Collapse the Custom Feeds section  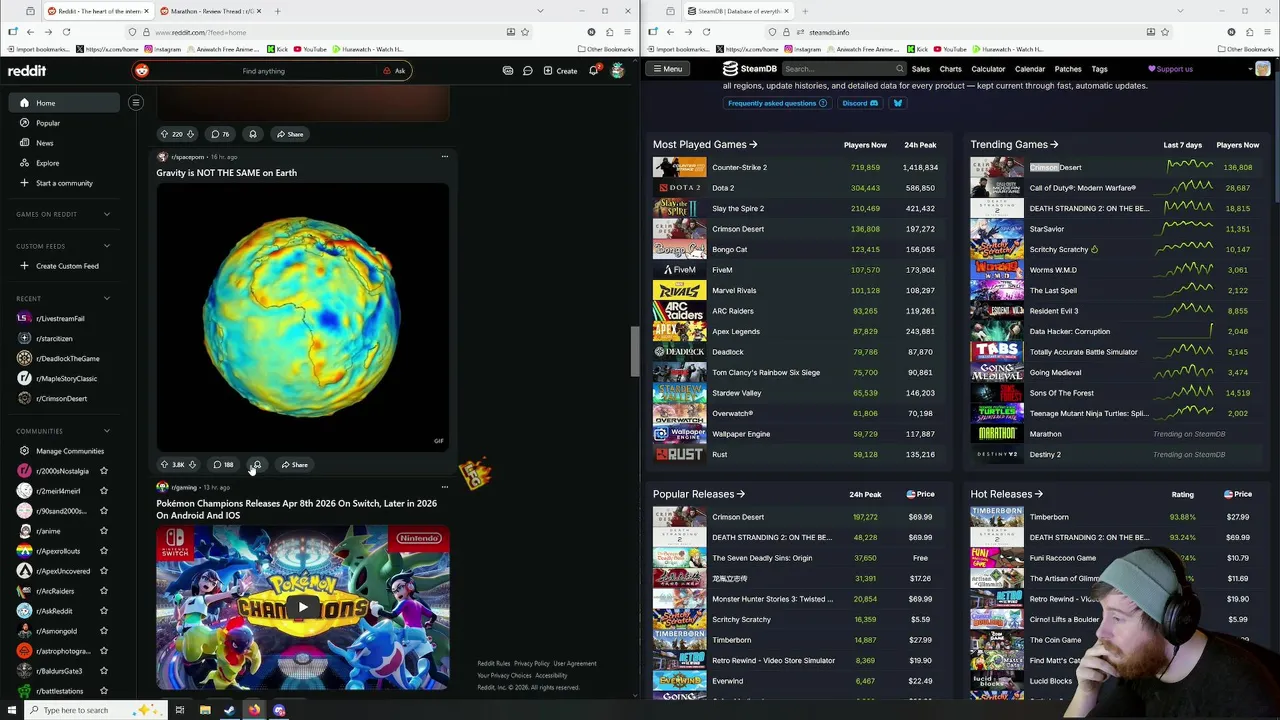(107, 246)
